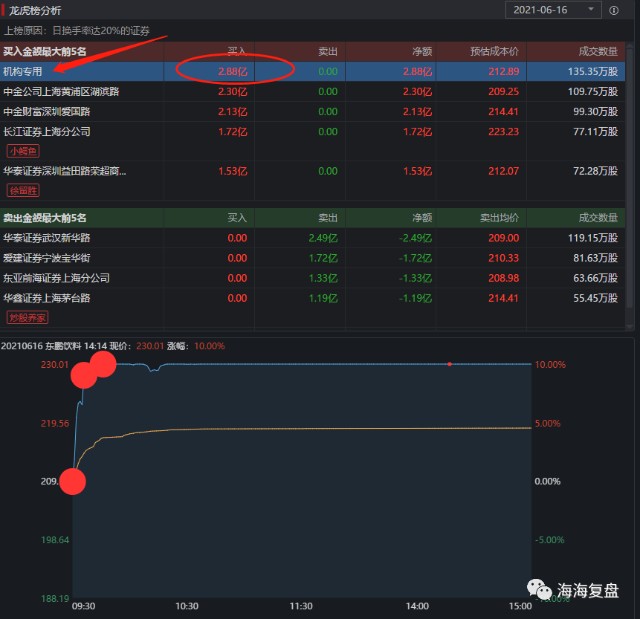Click 买入金额最大前5名 section header
This screenshot has height=619, width=640.
[45, 51]
